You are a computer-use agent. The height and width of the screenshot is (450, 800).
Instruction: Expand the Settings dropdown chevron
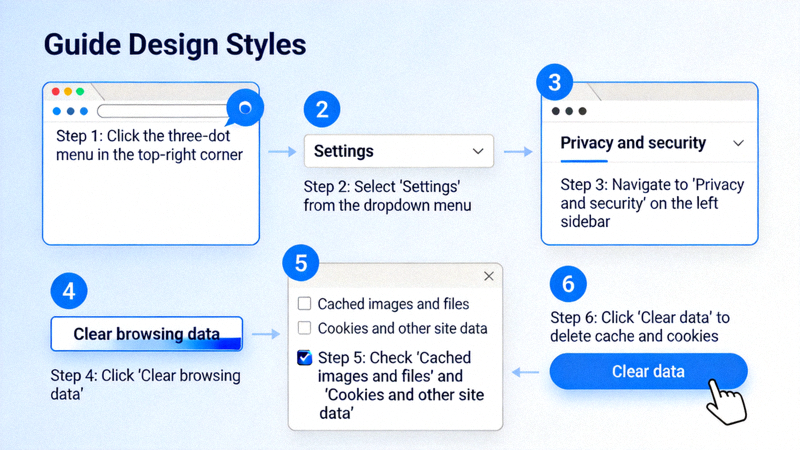click(x=476, y=152)
